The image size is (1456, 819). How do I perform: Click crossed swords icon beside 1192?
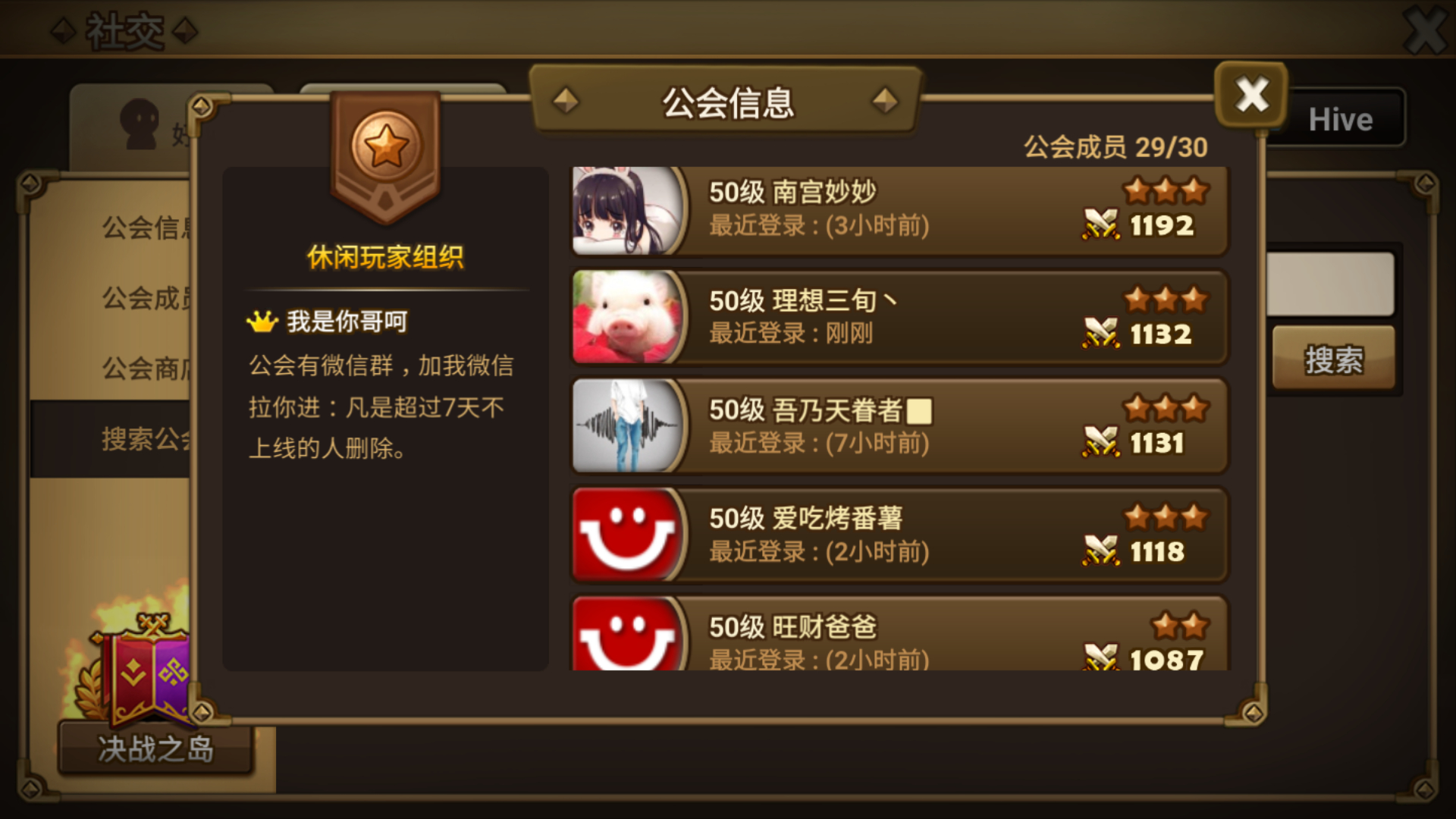point(1100,225)
